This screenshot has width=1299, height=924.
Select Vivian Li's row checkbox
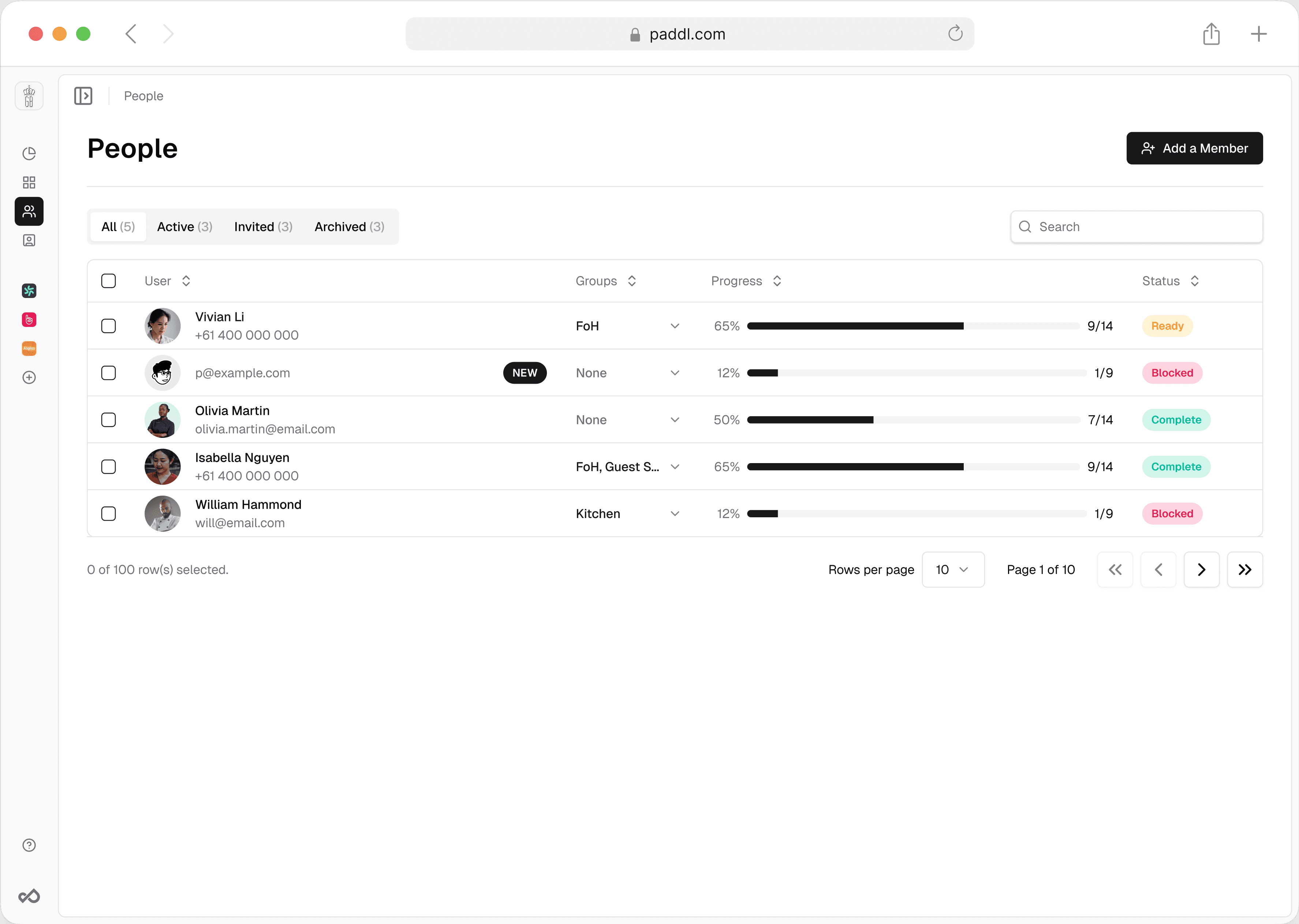[109, 325]
